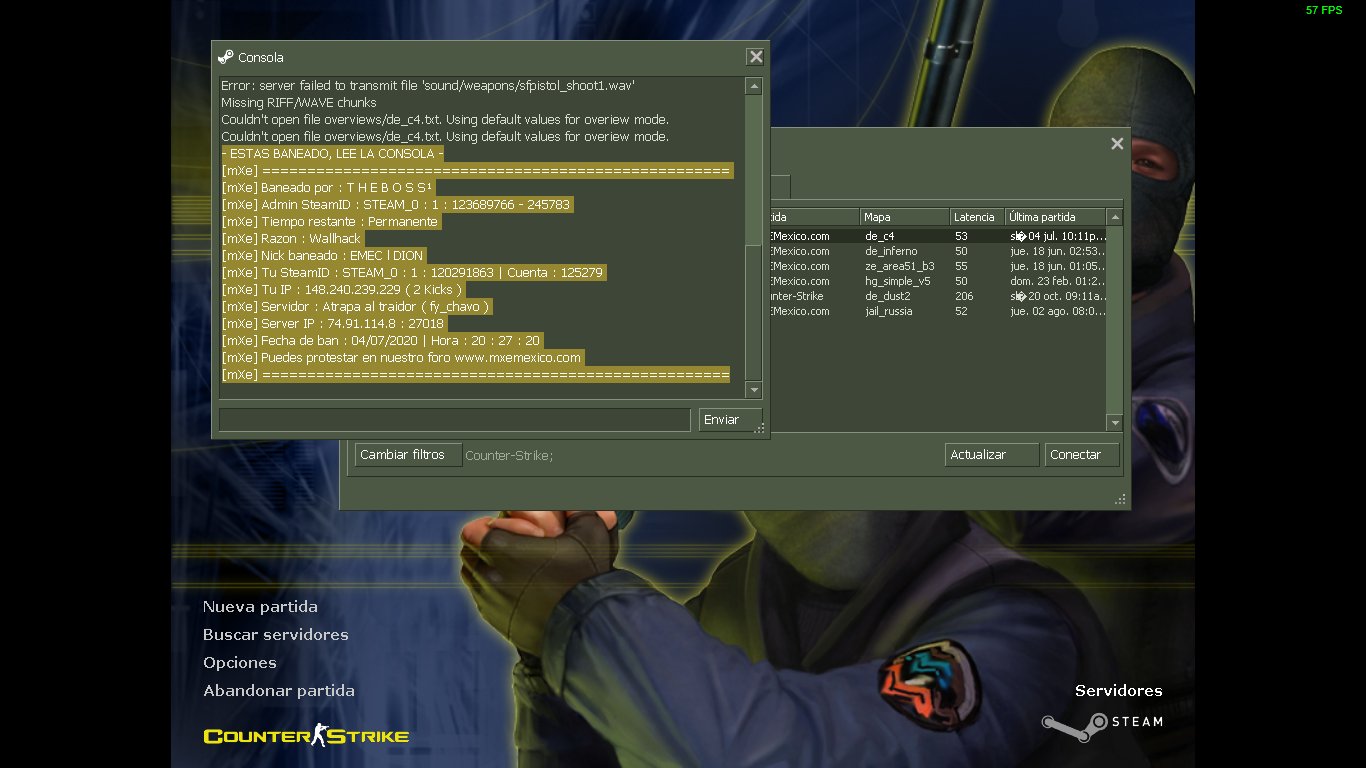Choose Abandonar partida in main menu

point(279,691)
